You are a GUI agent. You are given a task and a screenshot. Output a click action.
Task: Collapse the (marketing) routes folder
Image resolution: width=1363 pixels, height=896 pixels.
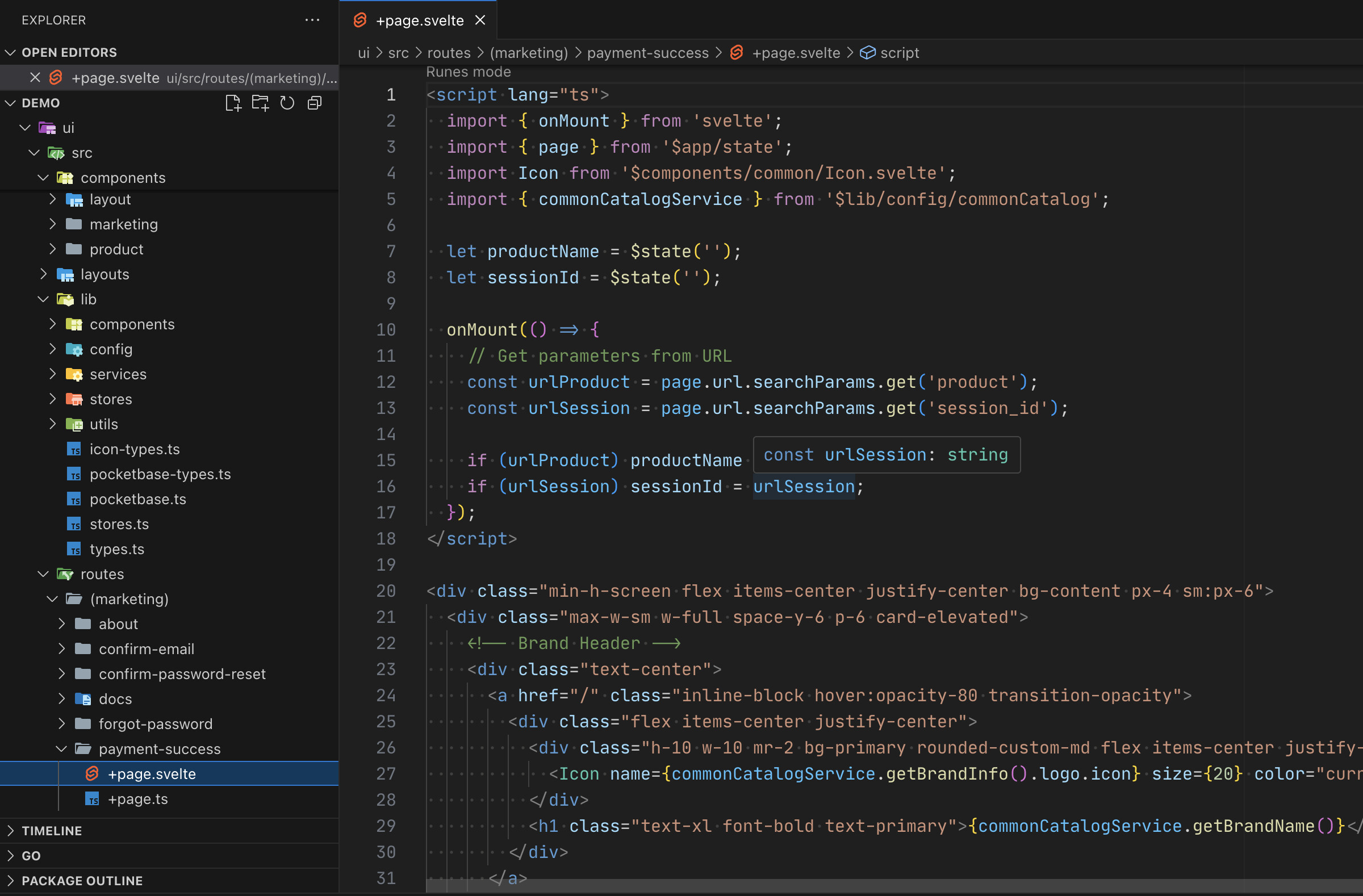53,600
